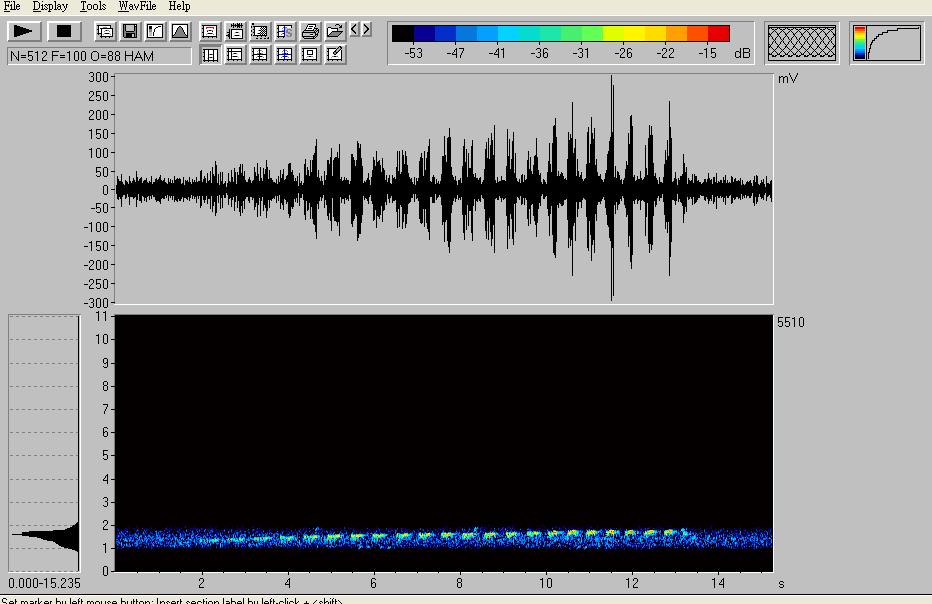Click the crosshatch pattern button

(x=802, y=43)
